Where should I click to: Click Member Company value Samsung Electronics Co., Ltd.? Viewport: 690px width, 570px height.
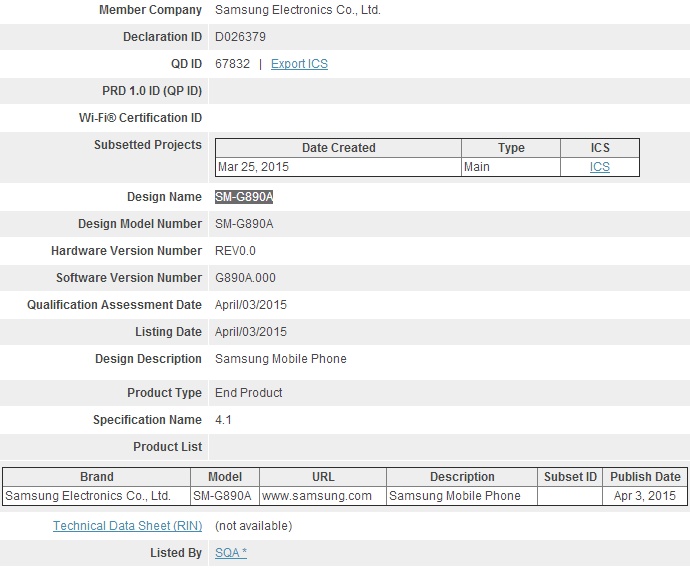[298, 10]
